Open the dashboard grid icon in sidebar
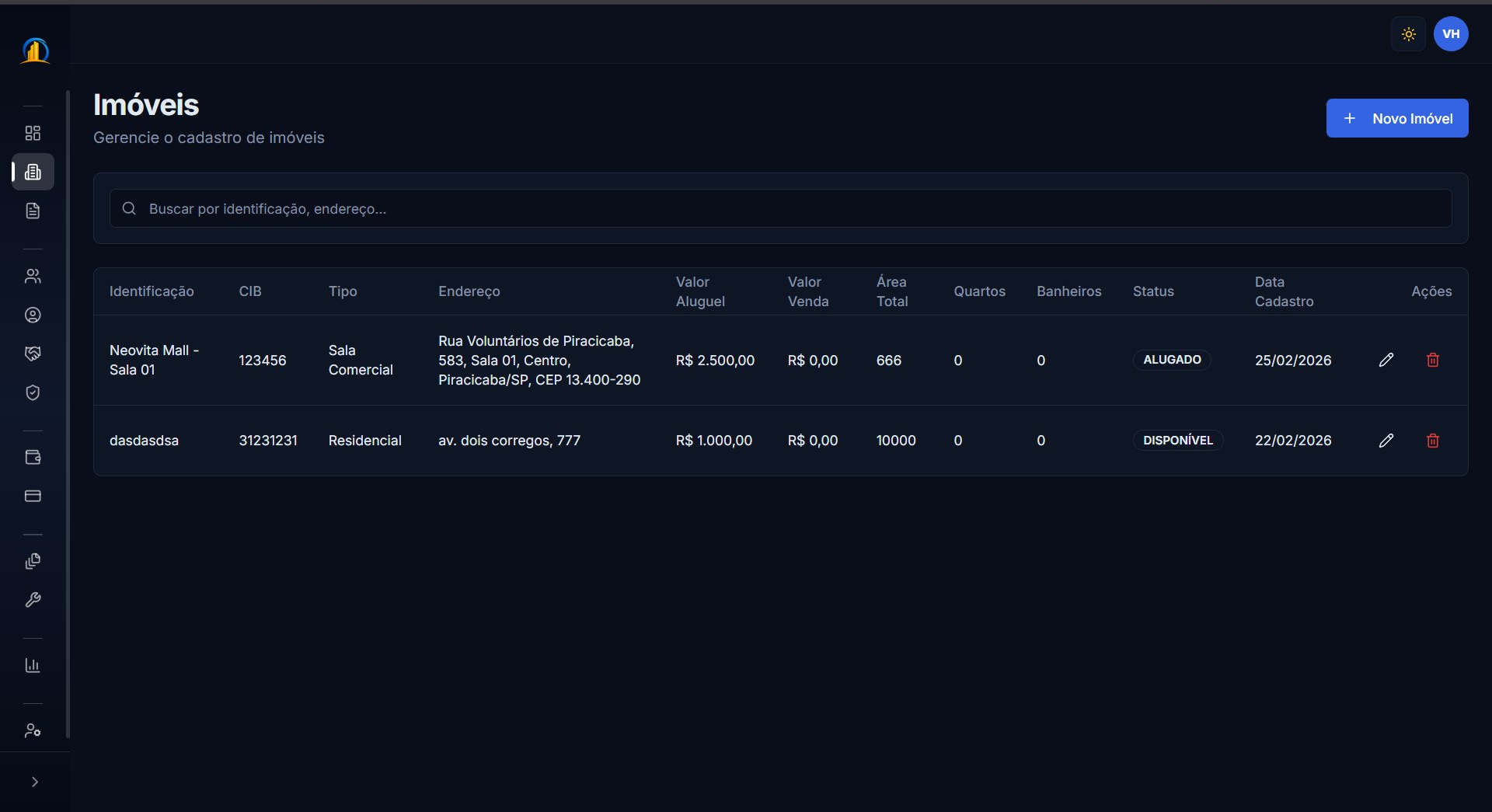The image size is (1492, 812). (33, 133)
